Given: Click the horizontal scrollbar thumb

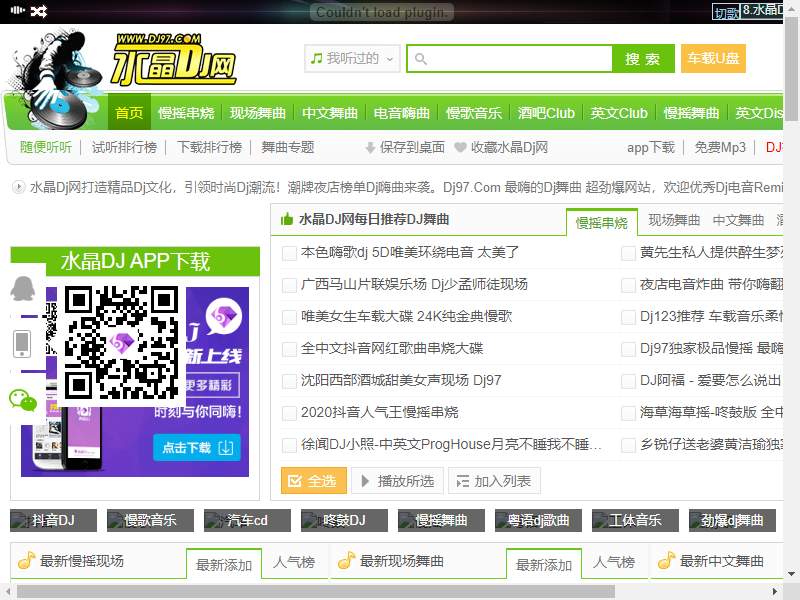Looking at the screenshot, I should tap(316, 592).
